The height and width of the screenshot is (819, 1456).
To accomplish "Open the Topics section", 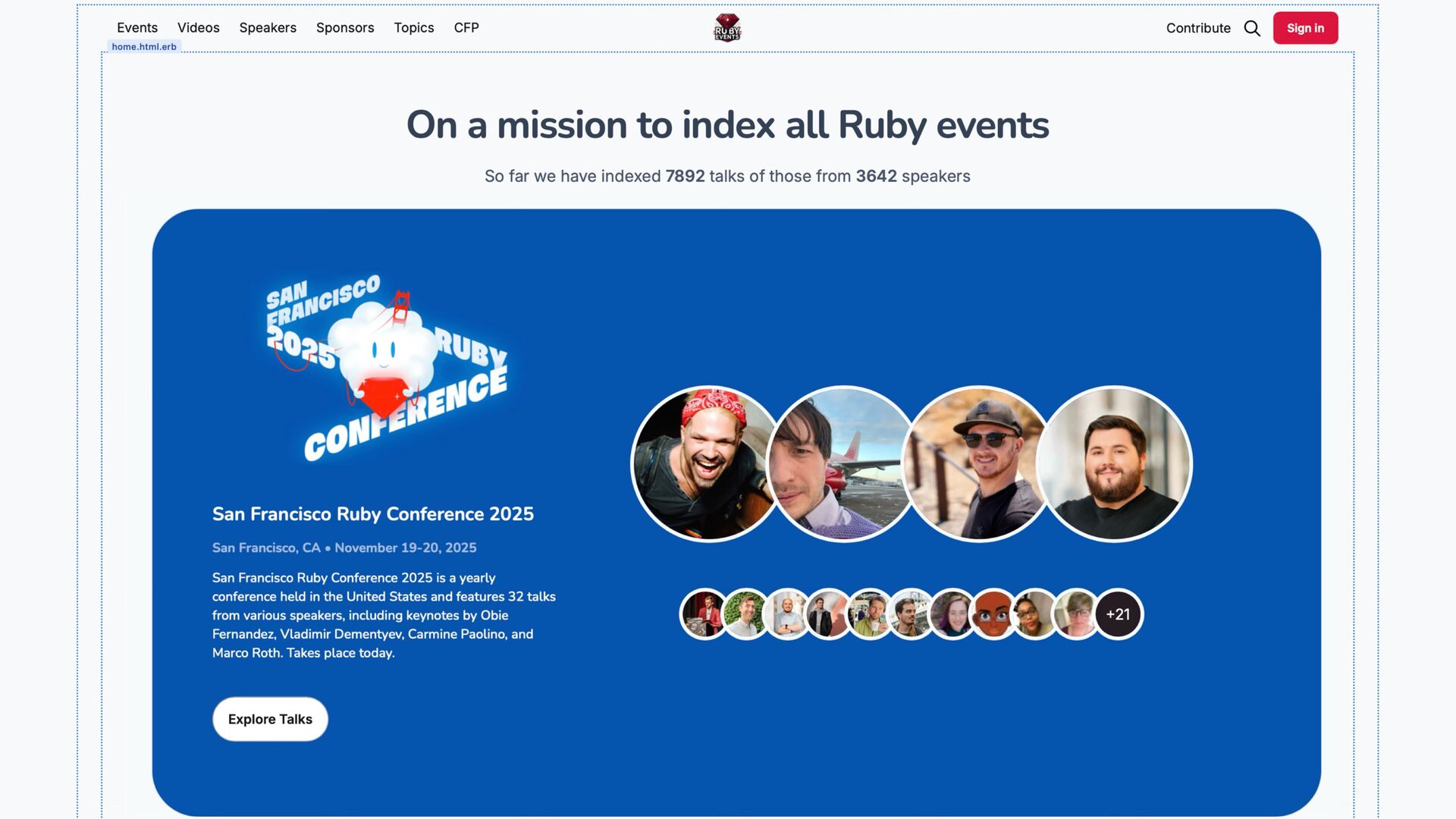I will click(413, 28).
